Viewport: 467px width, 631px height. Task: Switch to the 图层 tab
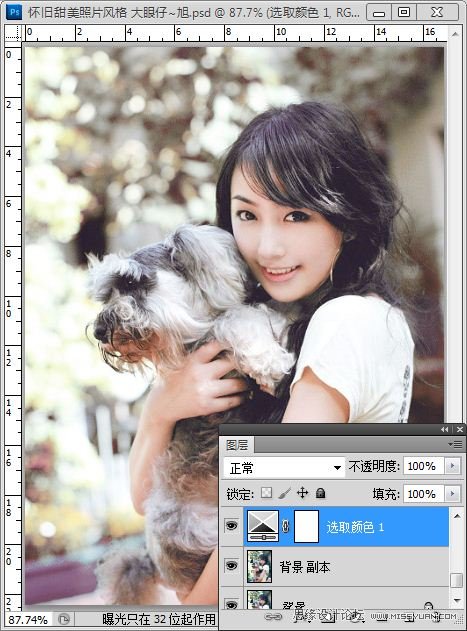click(237, 445)
